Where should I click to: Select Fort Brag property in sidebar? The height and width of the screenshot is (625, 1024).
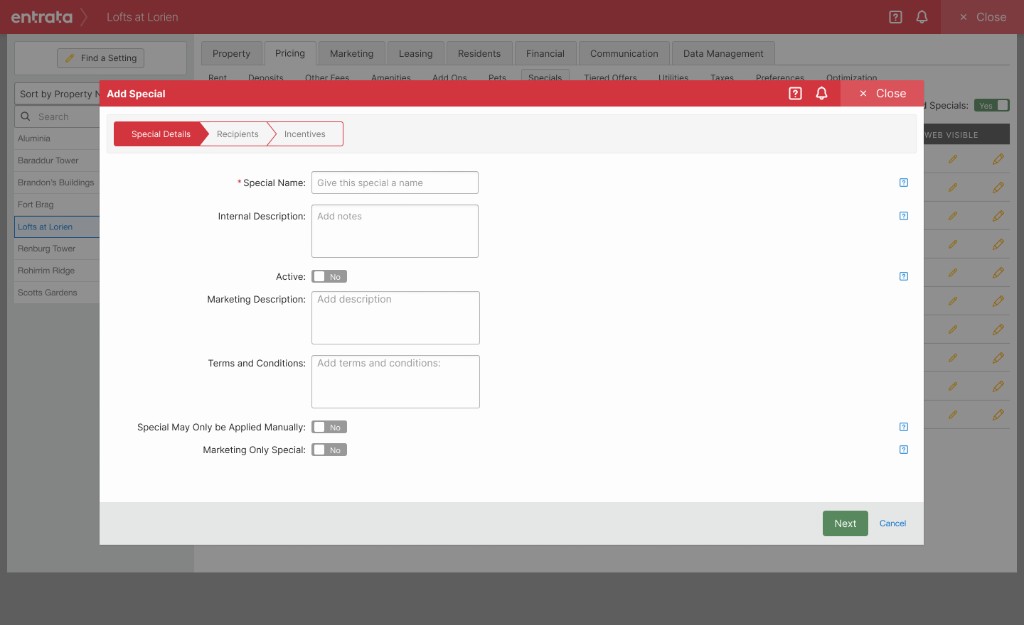click(57, 204)
